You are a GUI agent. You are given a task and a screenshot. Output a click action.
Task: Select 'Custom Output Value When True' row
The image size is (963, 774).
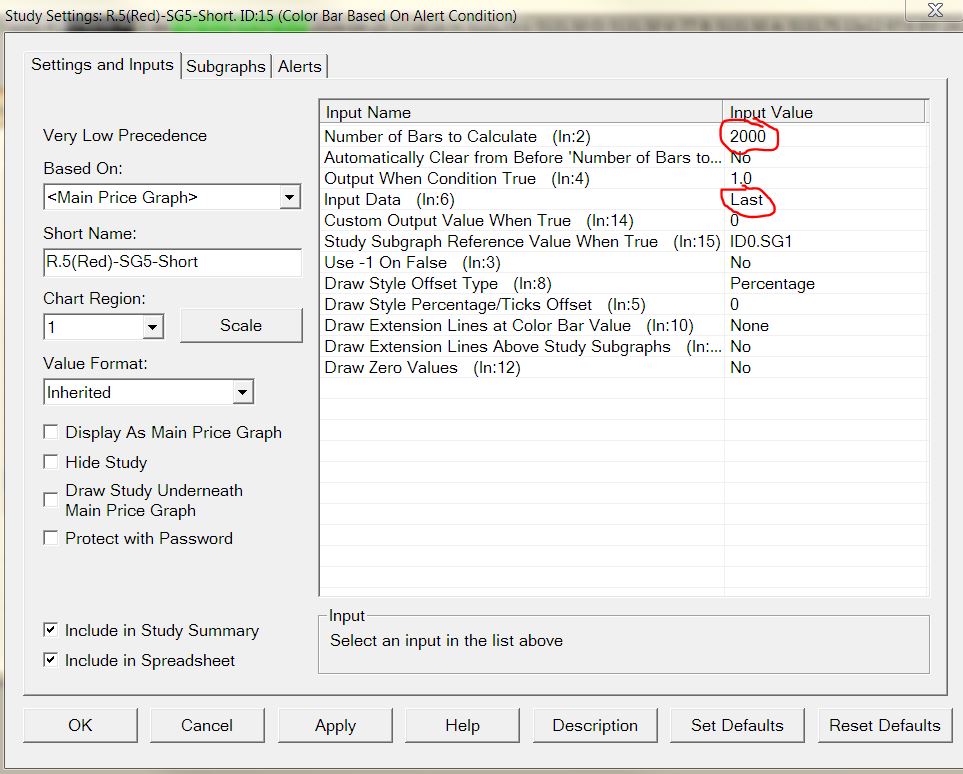pos(623,221)
